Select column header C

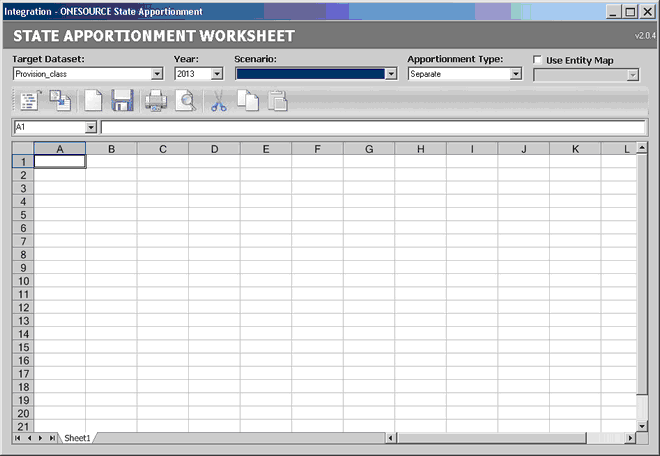[x=162, y=149]
